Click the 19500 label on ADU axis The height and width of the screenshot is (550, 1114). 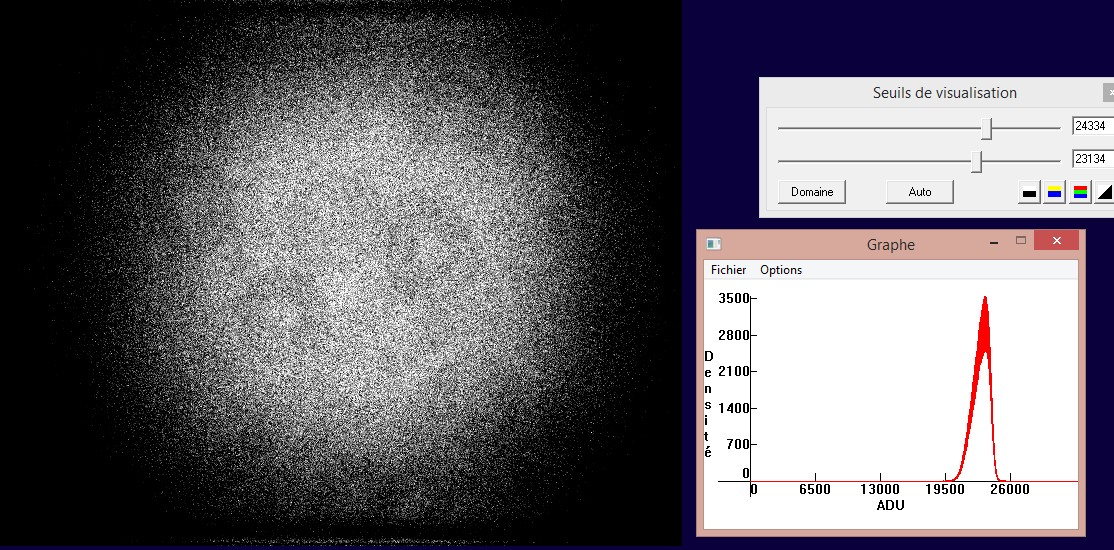click(946, 490)
